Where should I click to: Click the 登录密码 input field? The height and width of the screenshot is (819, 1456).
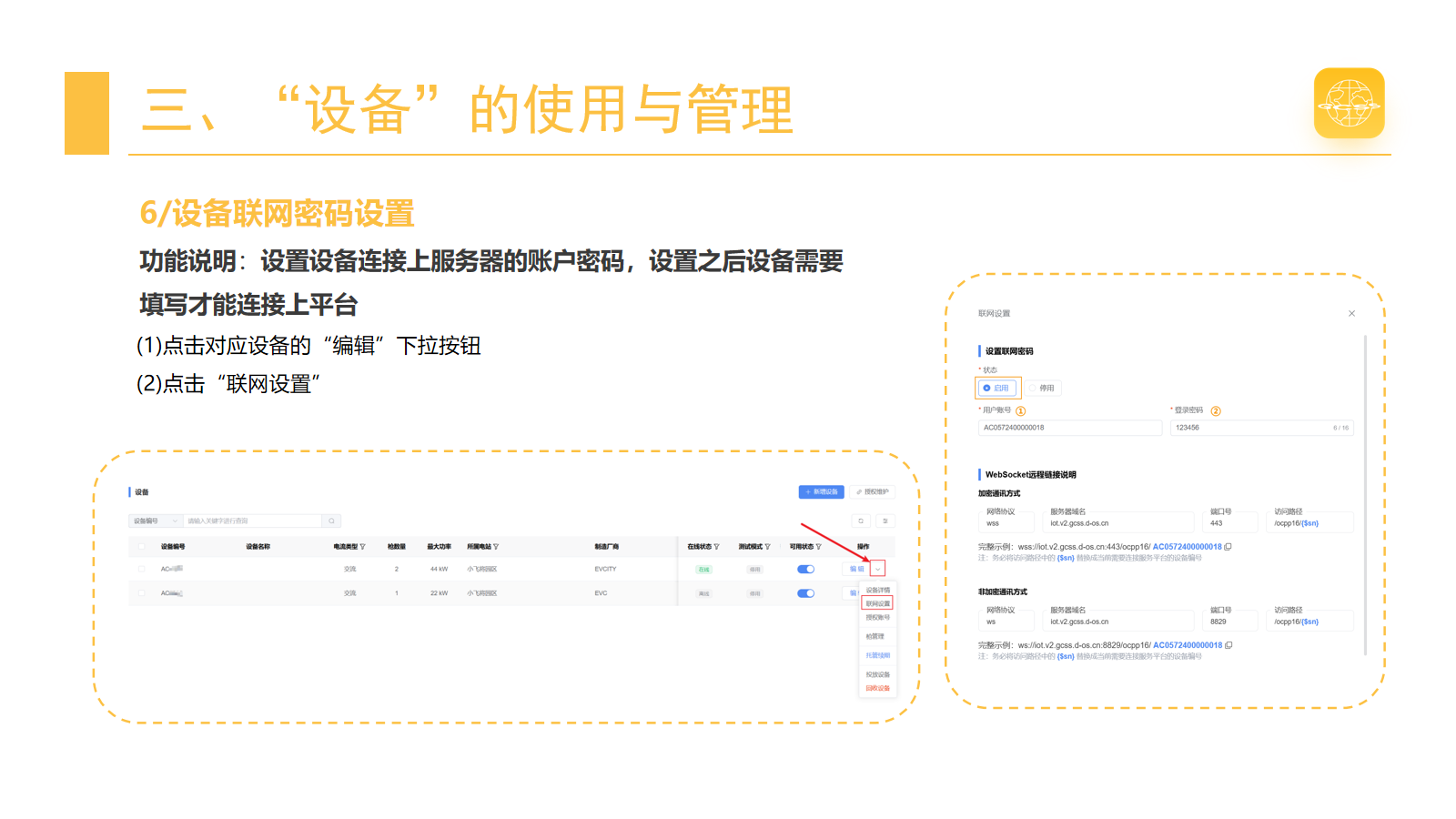click(1262, 428)
